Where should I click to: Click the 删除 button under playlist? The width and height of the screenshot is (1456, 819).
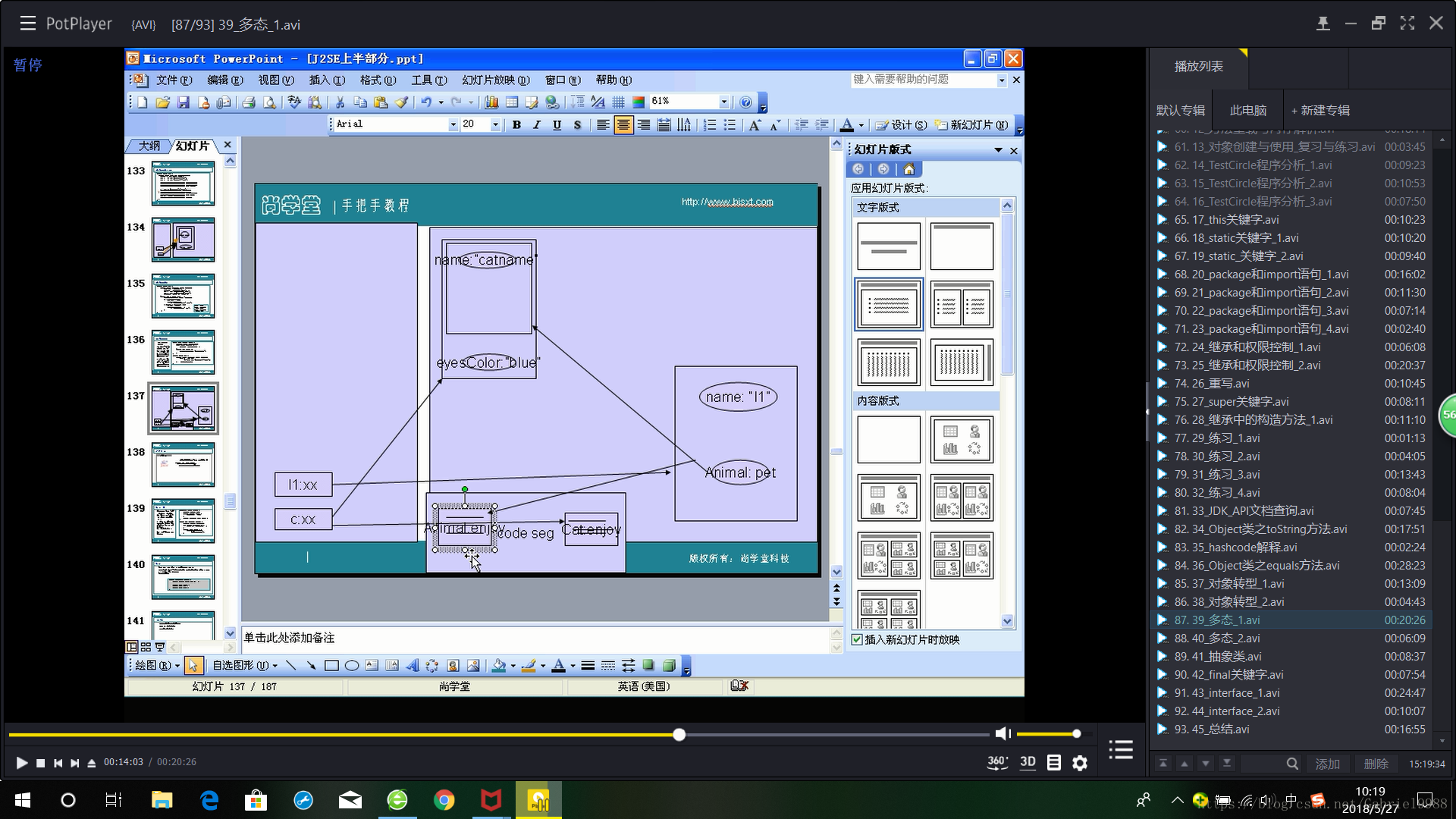[x=1376, y=764]
